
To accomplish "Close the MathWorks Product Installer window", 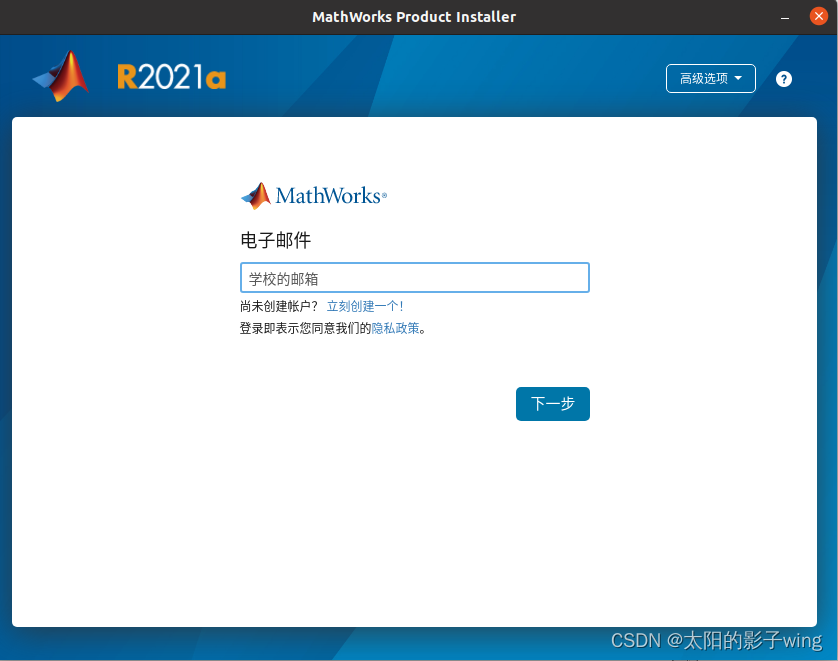I will [x=818, y=16].
